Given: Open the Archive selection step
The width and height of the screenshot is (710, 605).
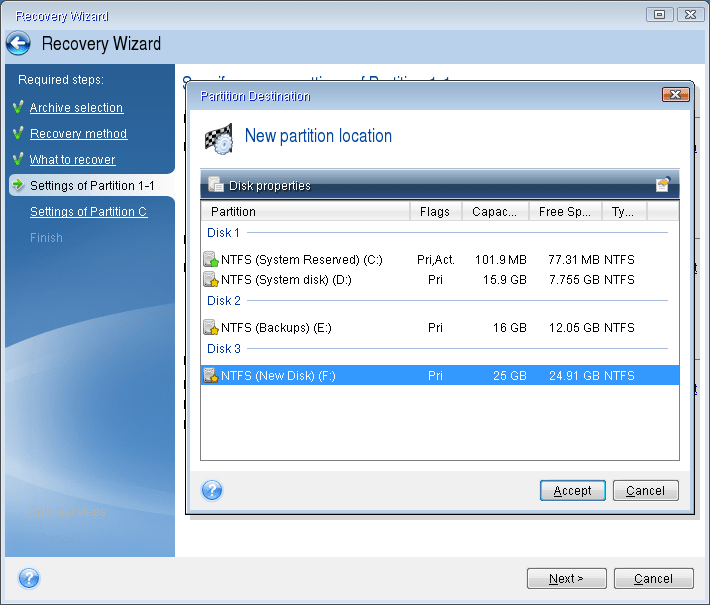Looking at the screenshot, I should [x=76, y=108].
